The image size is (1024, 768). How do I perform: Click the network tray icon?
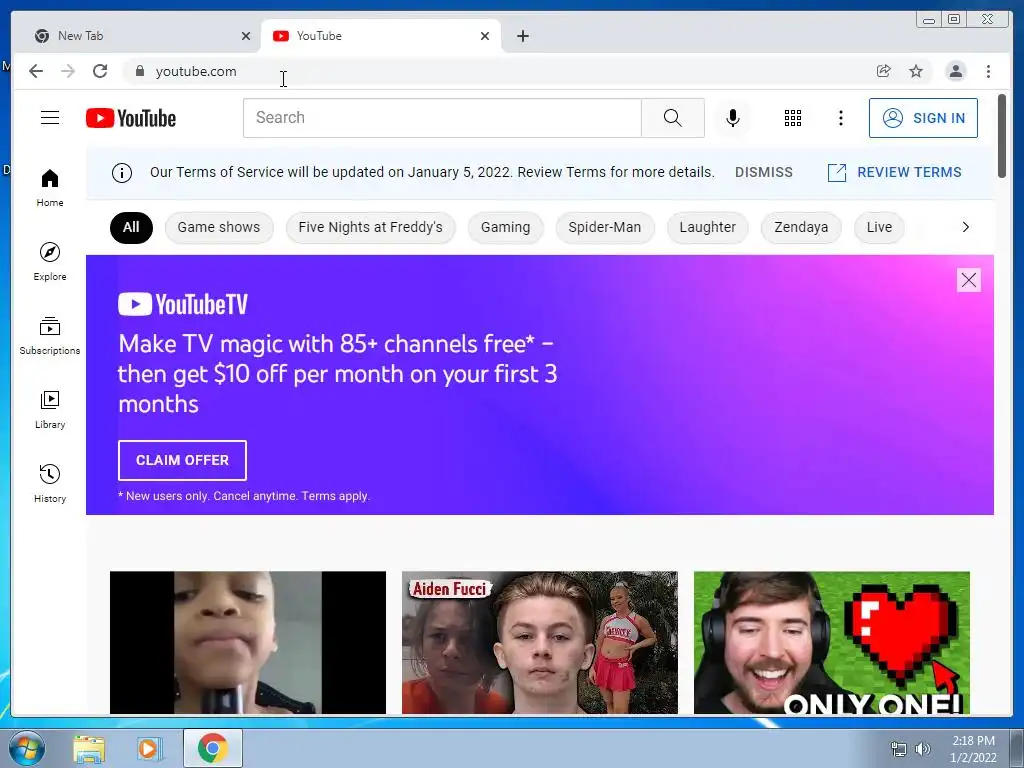pos(899,749)
